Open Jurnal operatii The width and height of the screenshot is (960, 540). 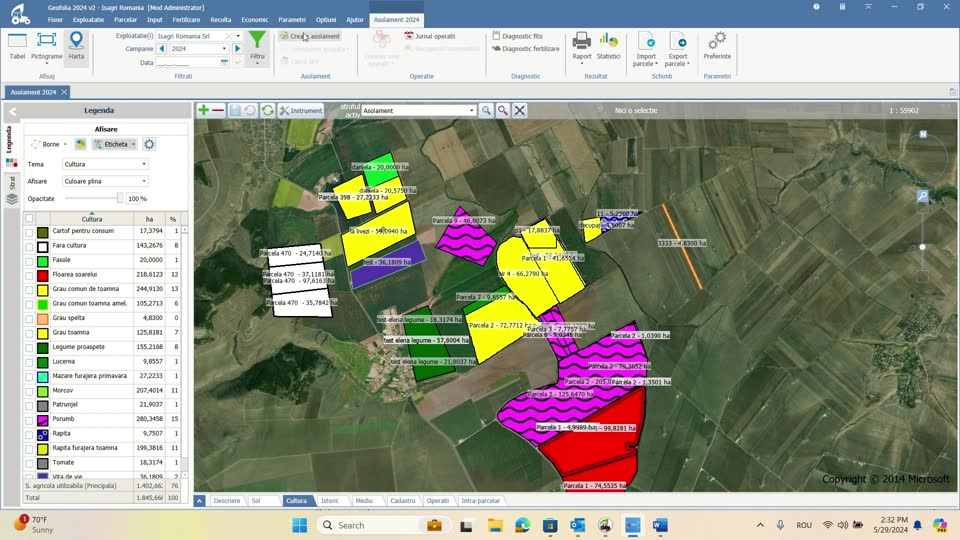pyautogui.click(x=430, y=36)
